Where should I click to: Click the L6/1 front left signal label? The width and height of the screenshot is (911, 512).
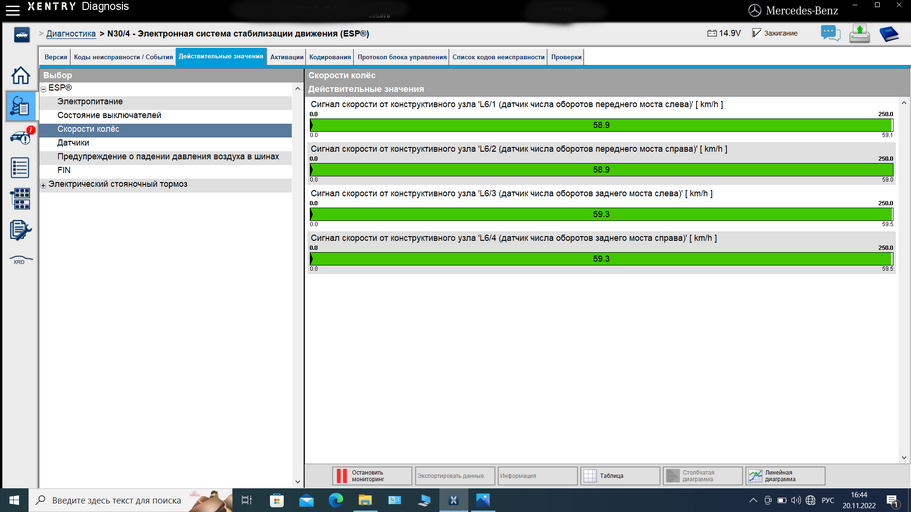point(516,105)
